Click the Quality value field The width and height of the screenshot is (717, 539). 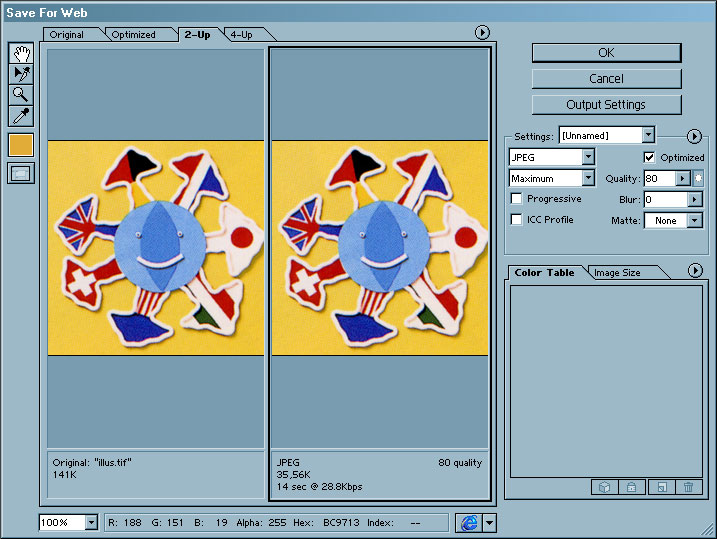(x=660, y=178)
